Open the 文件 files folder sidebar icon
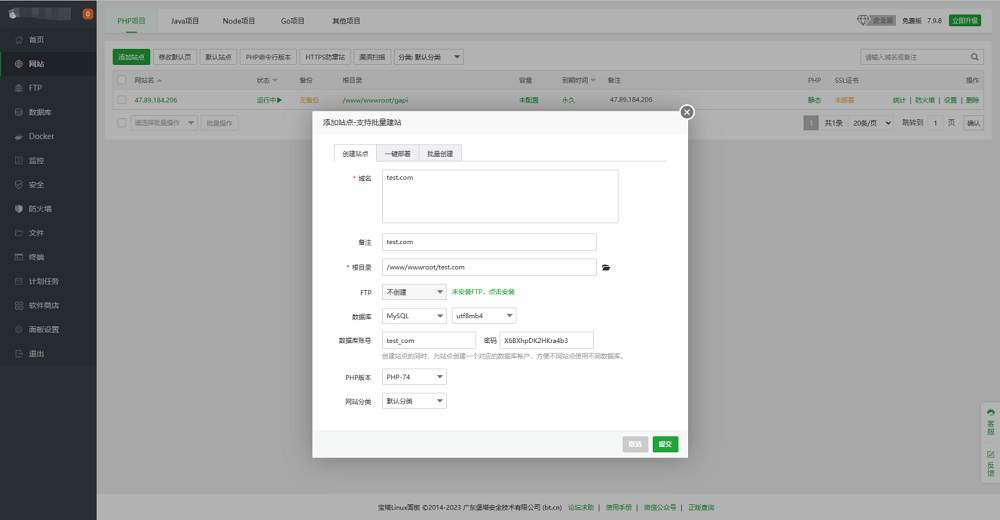Screen dimensions: 1000x520 [x=18, y=233]
